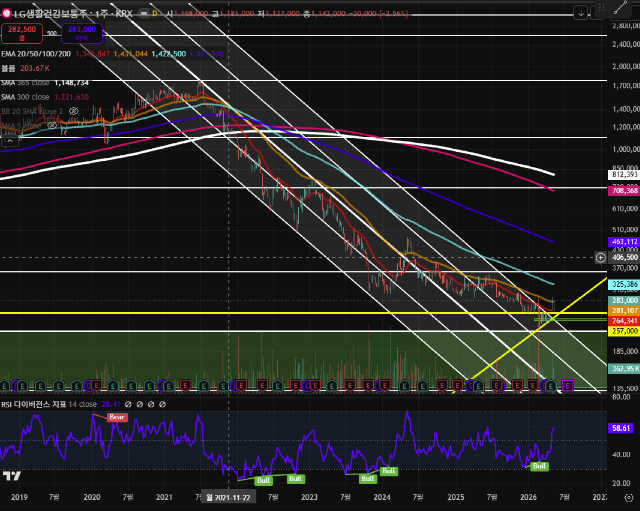
Task: Click the 58.61 RSI value label
Action: pyautogui.click(x=621, y=428)
